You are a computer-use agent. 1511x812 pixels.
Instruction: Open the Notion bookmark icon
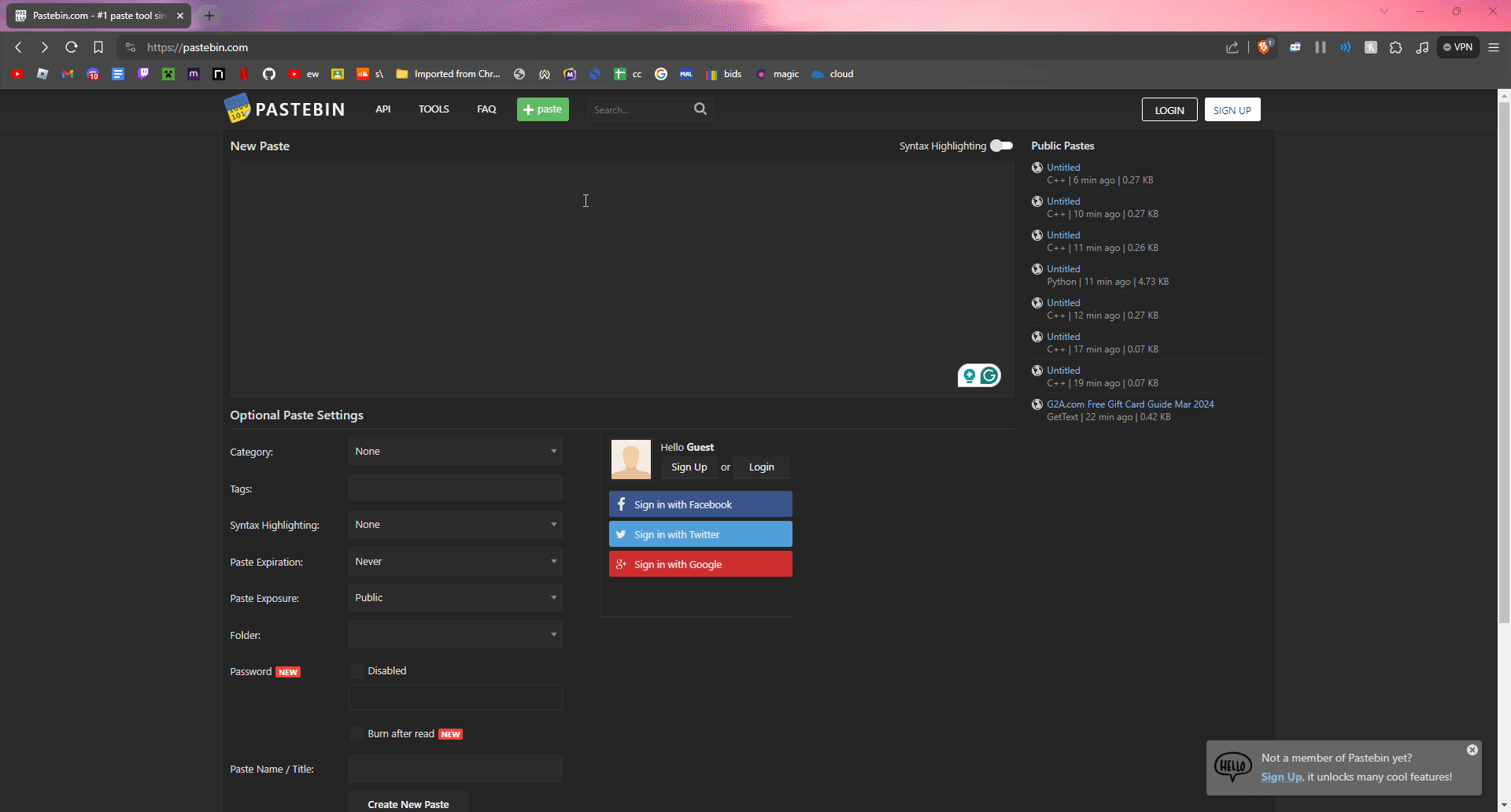[219, 74]
